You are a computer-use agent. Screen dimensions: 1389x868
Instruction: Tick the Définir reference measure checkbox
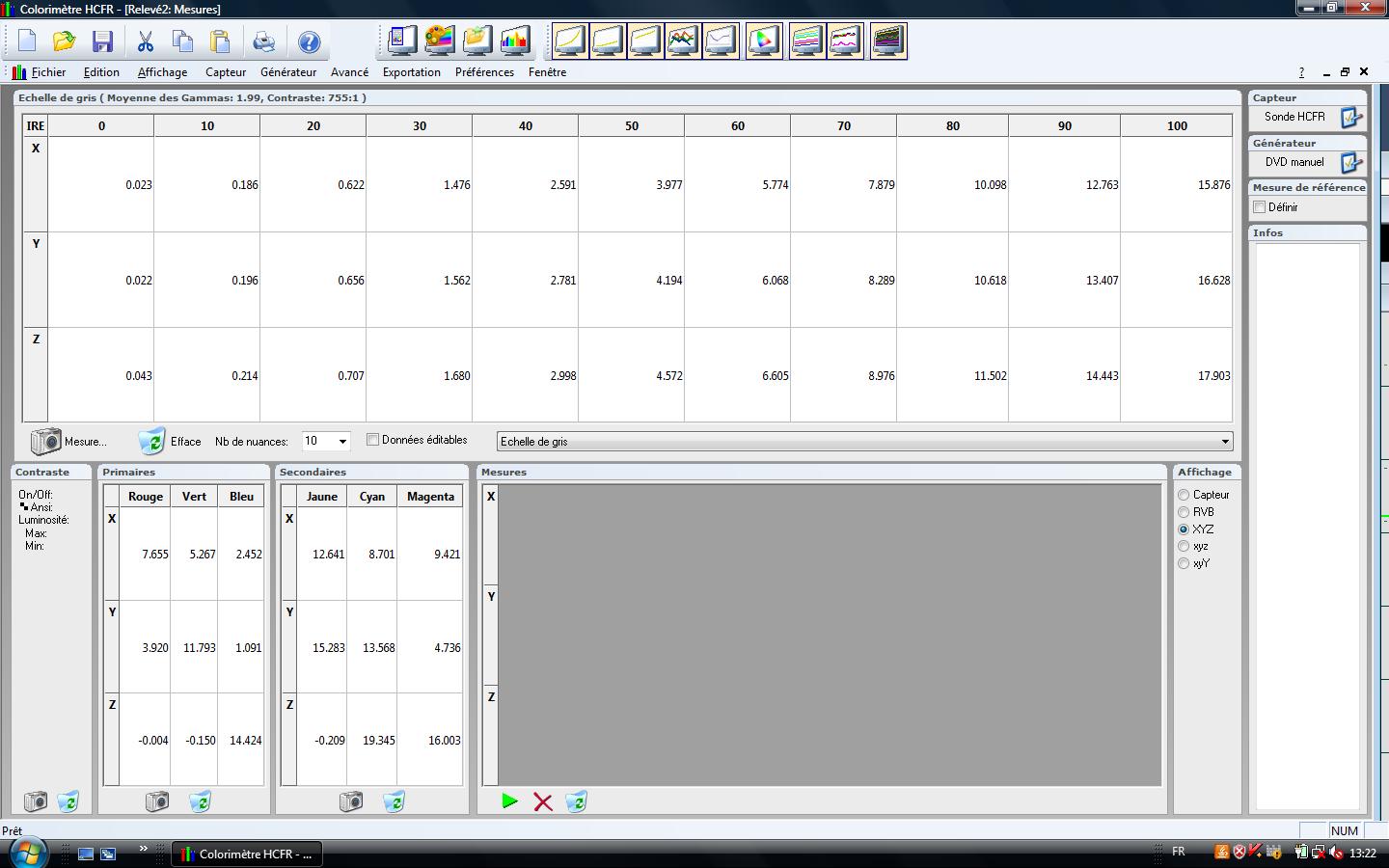(1259, 207)
